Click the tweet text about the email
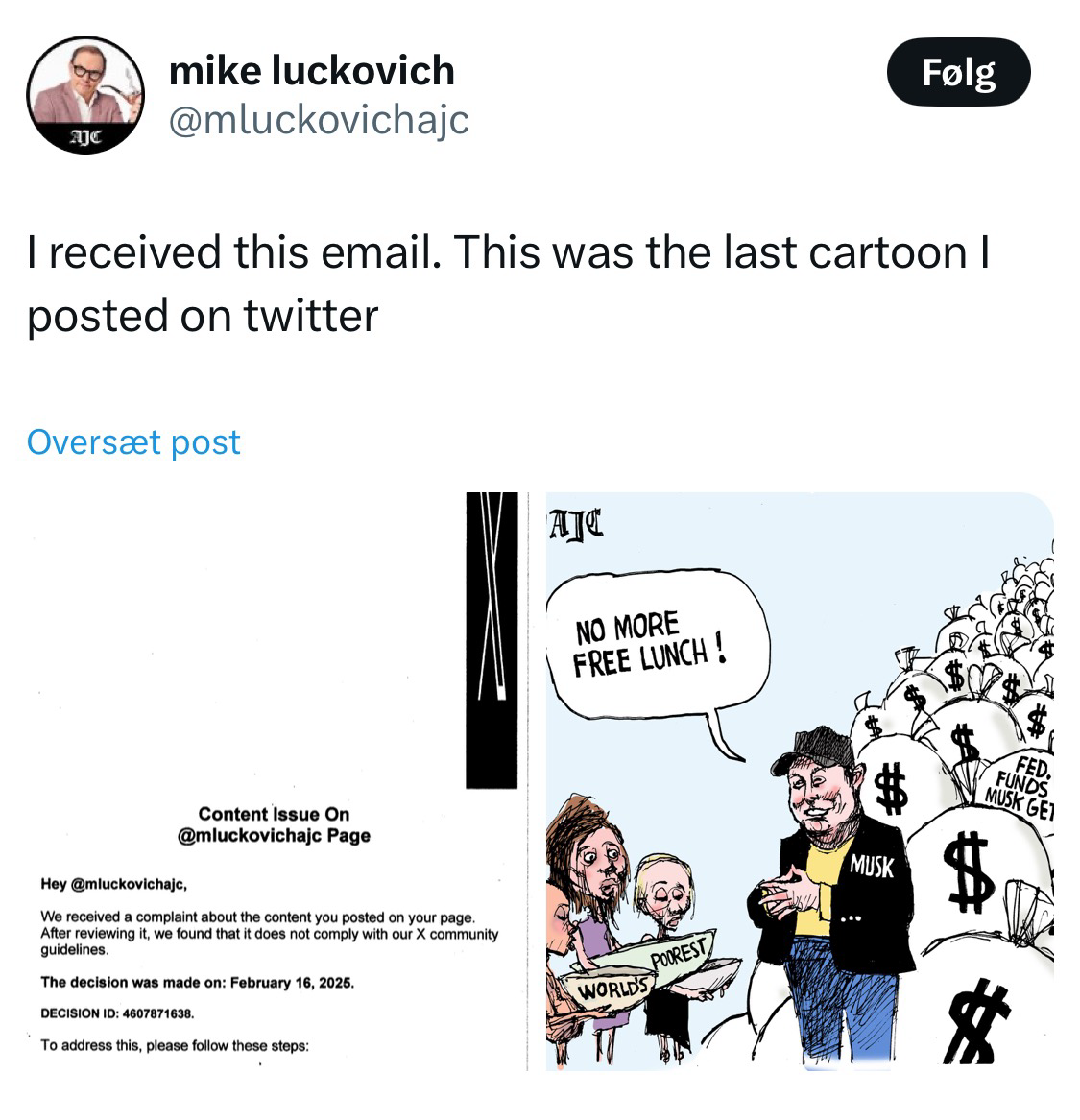This screenshot has width=1080, height=1120. click(x=509, y=284)
